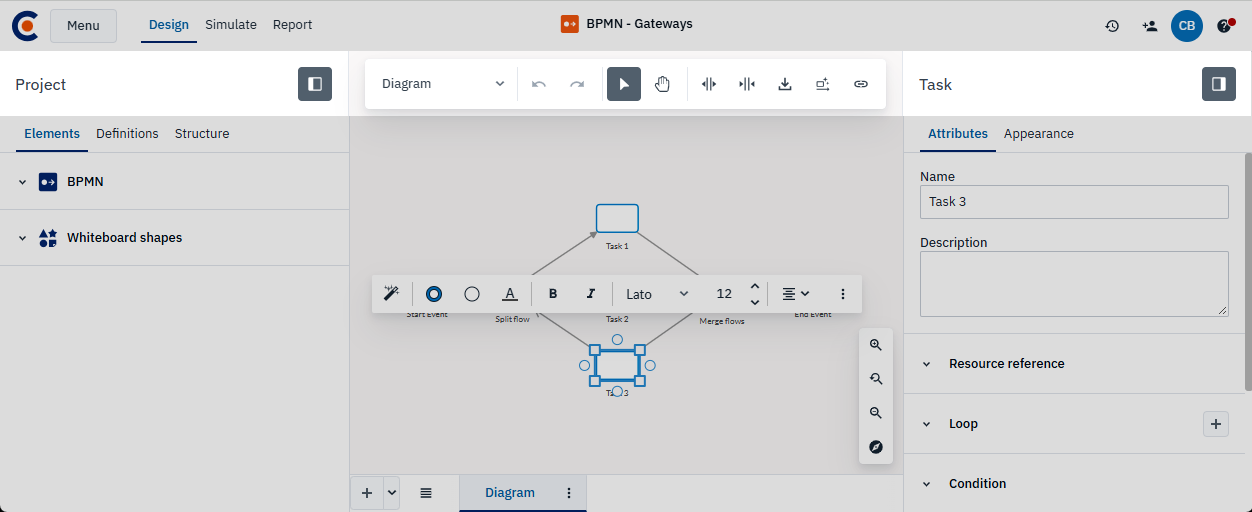Click the zoom in magnifier
The height and width of the screenshot is (512, 1252).
[x=876, y=345]
